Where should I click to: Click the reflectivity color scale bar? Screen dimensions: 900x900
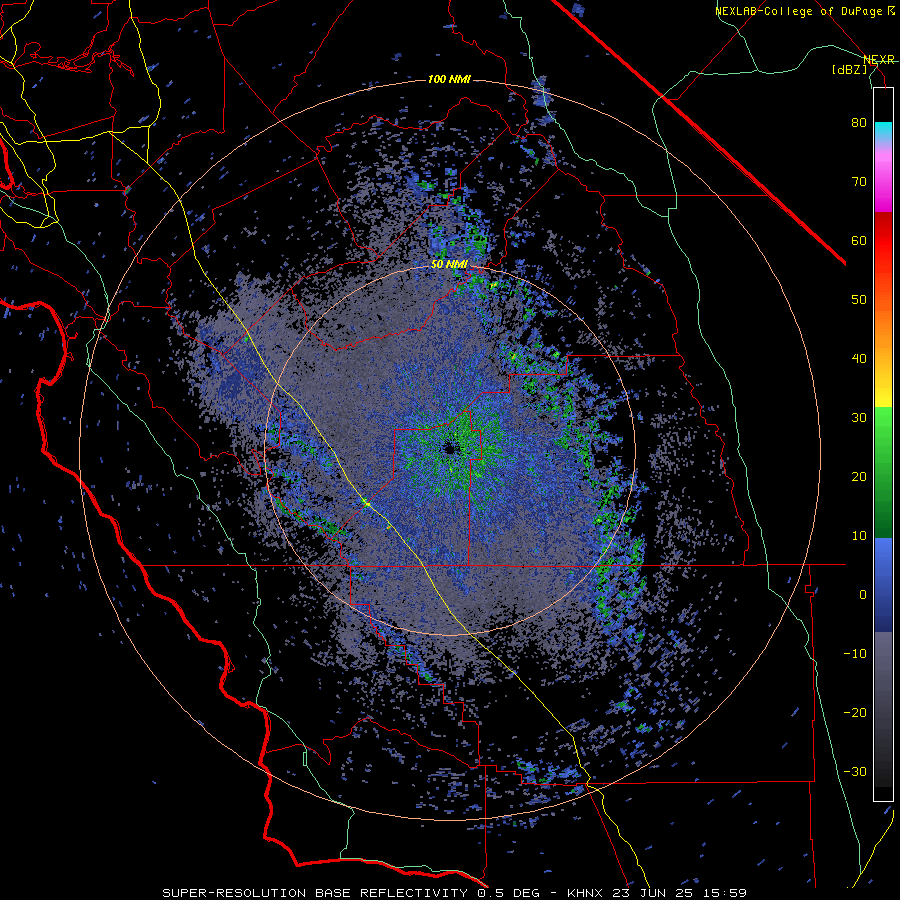[883, 444]
